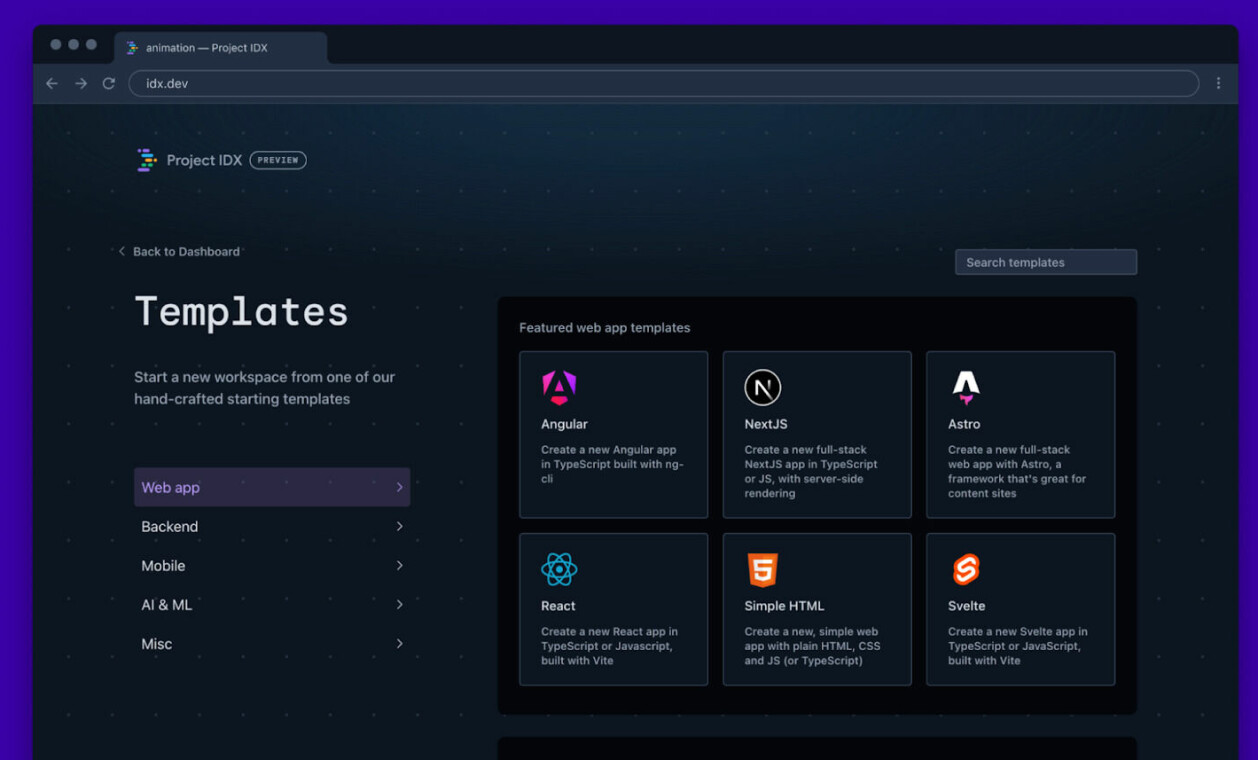Open the Angular template title
Viewport: 1258px width, 760px height.
(x=564, y=424)
